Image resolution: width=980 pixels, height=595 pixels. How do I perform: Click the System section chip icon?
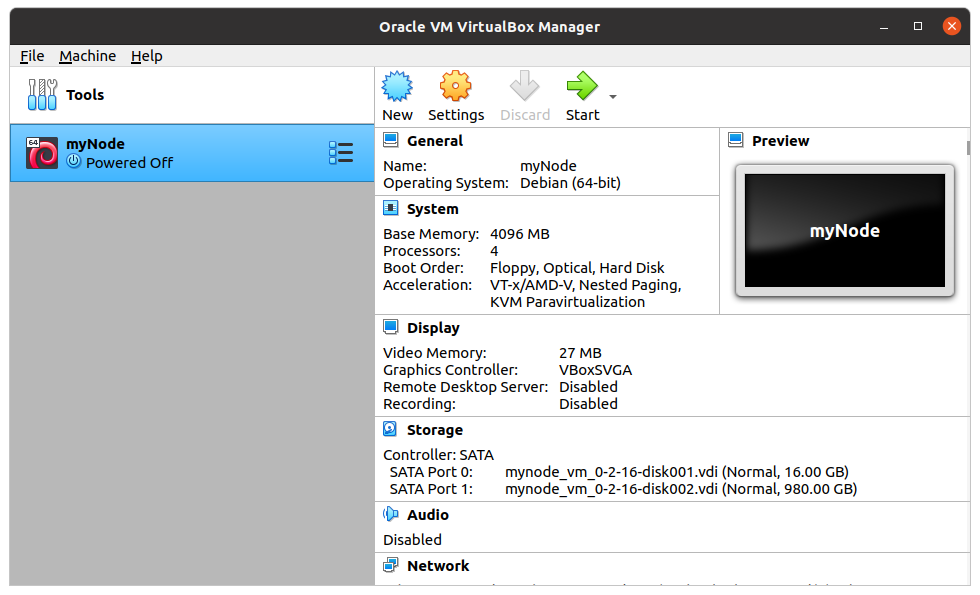pos(391,208)
